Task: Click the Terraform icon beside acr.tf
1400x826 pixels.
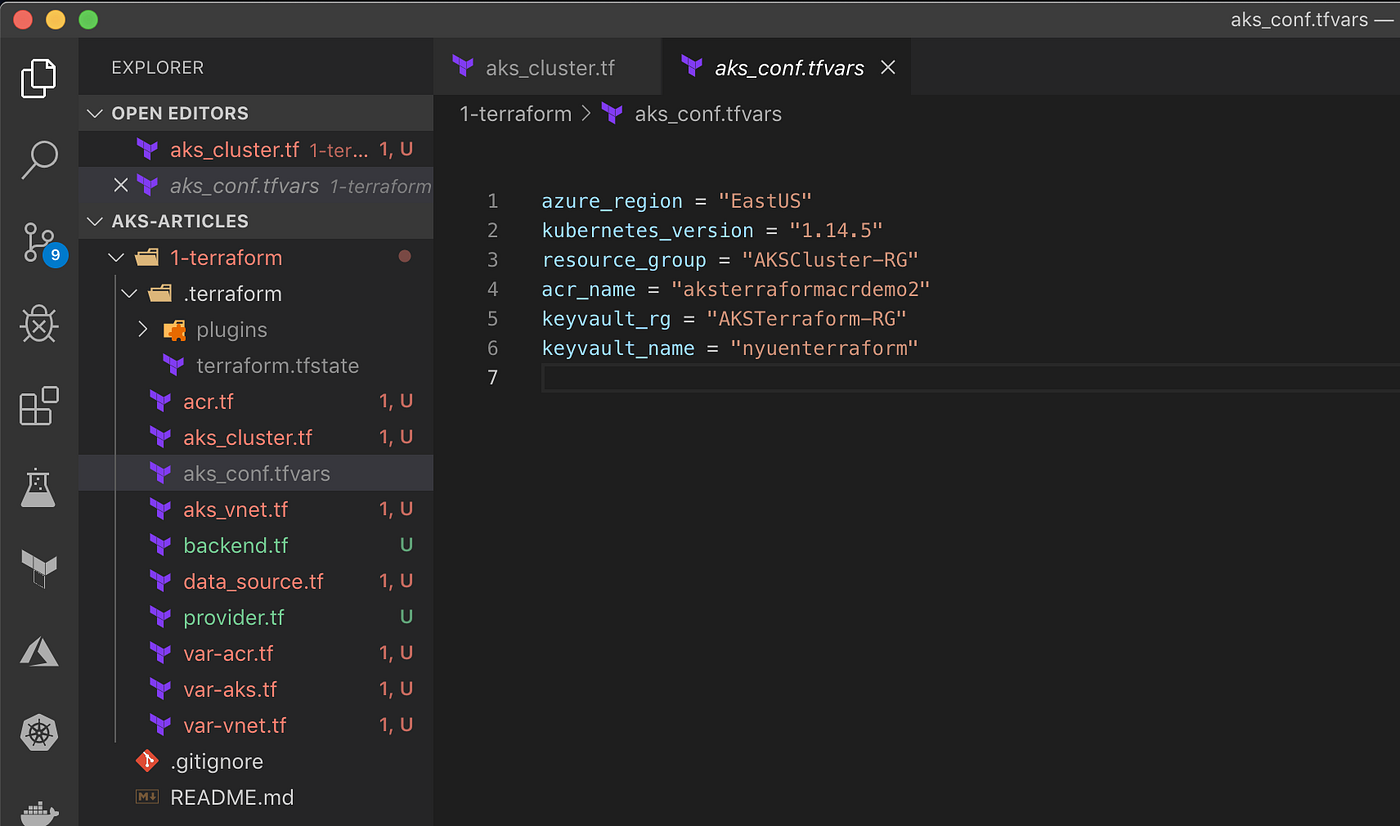Action: point(160,401)
